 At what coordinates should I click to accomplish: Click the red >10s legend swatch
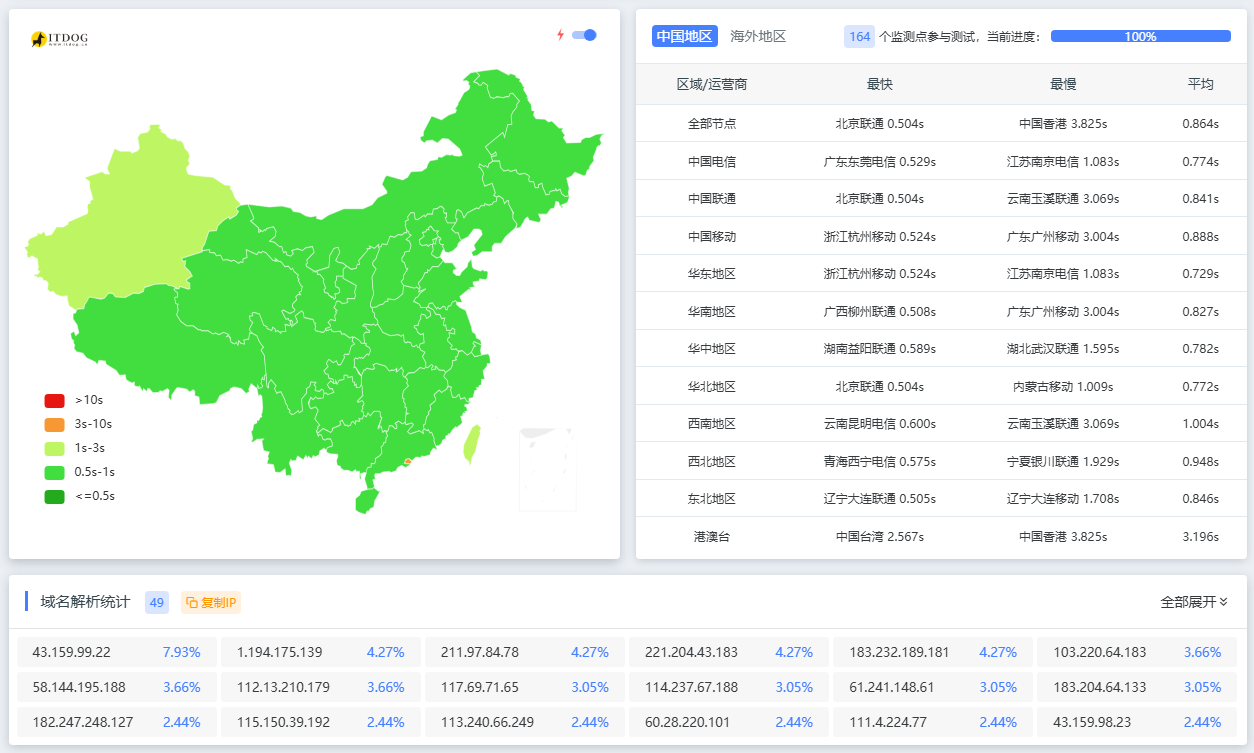(x=54, y=400)
